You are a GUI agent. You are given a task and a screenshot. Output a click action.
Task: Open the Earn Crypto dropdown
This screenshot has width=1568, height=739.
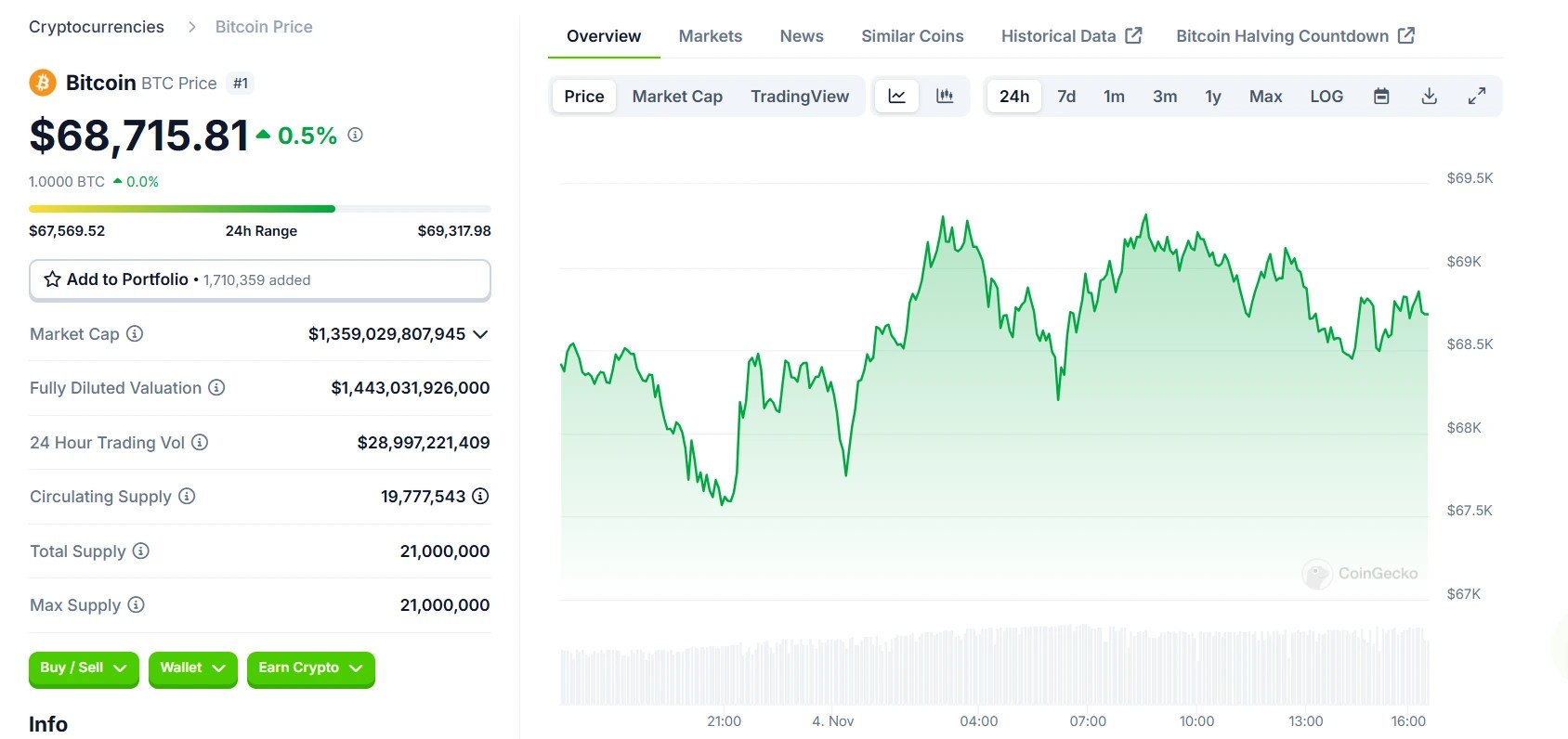coord(310,668)
